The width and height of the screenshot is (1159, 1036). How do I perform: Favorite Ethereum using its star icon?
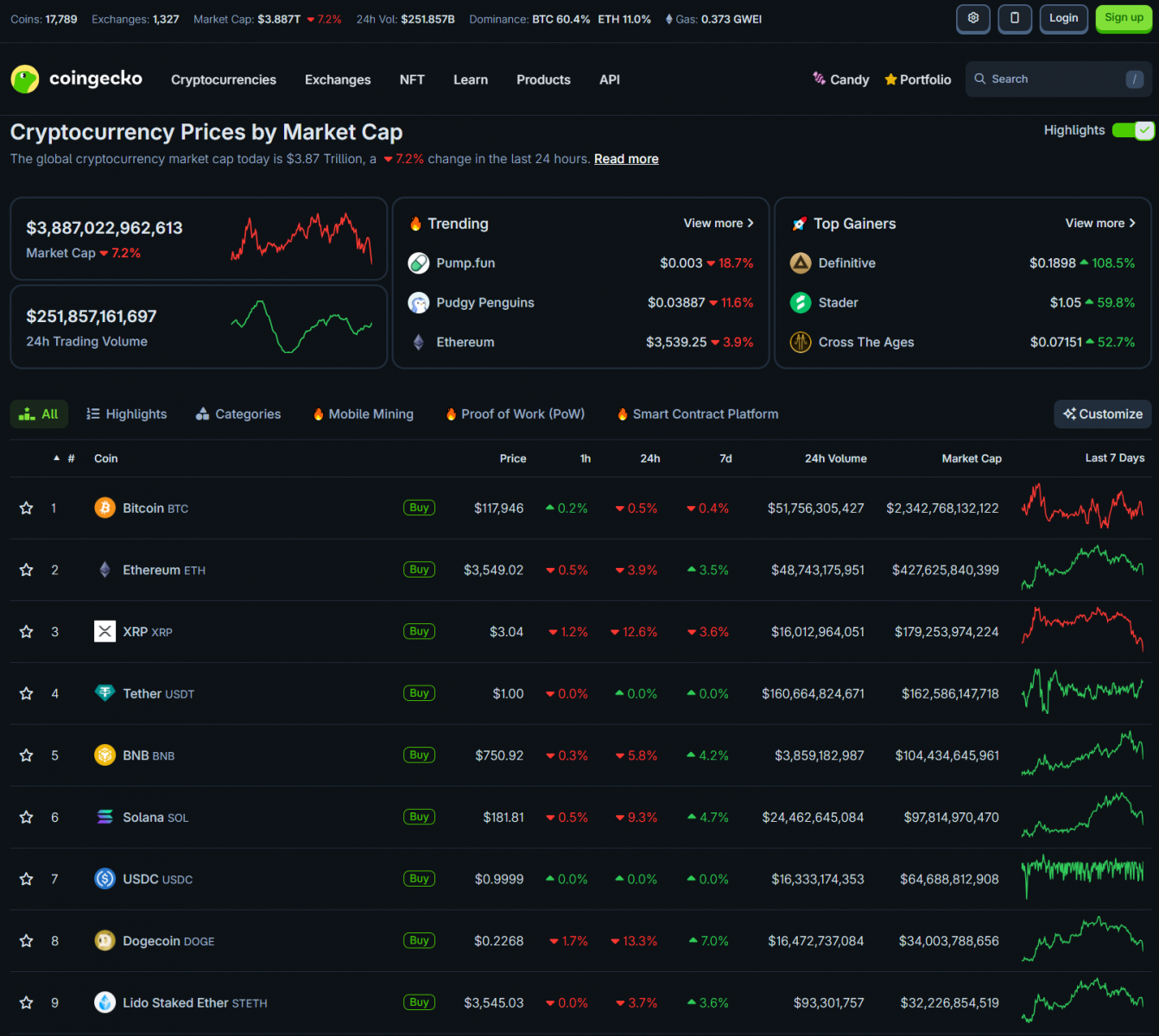26,570
